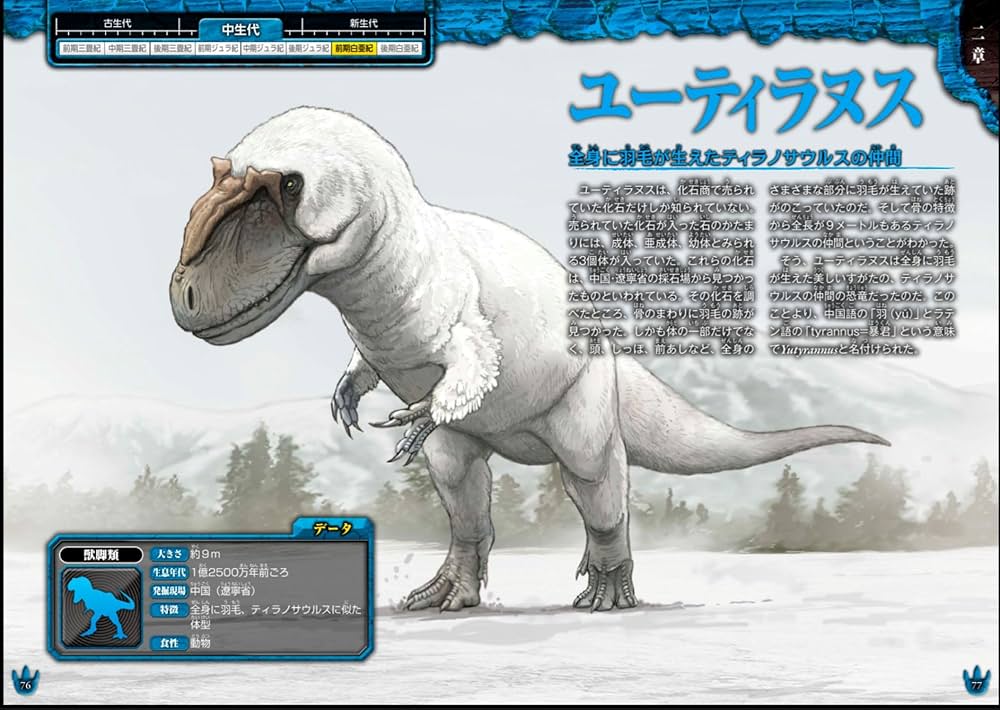Click the page 76 footprint icon
1000x710 pixels.
pos(24,680)
